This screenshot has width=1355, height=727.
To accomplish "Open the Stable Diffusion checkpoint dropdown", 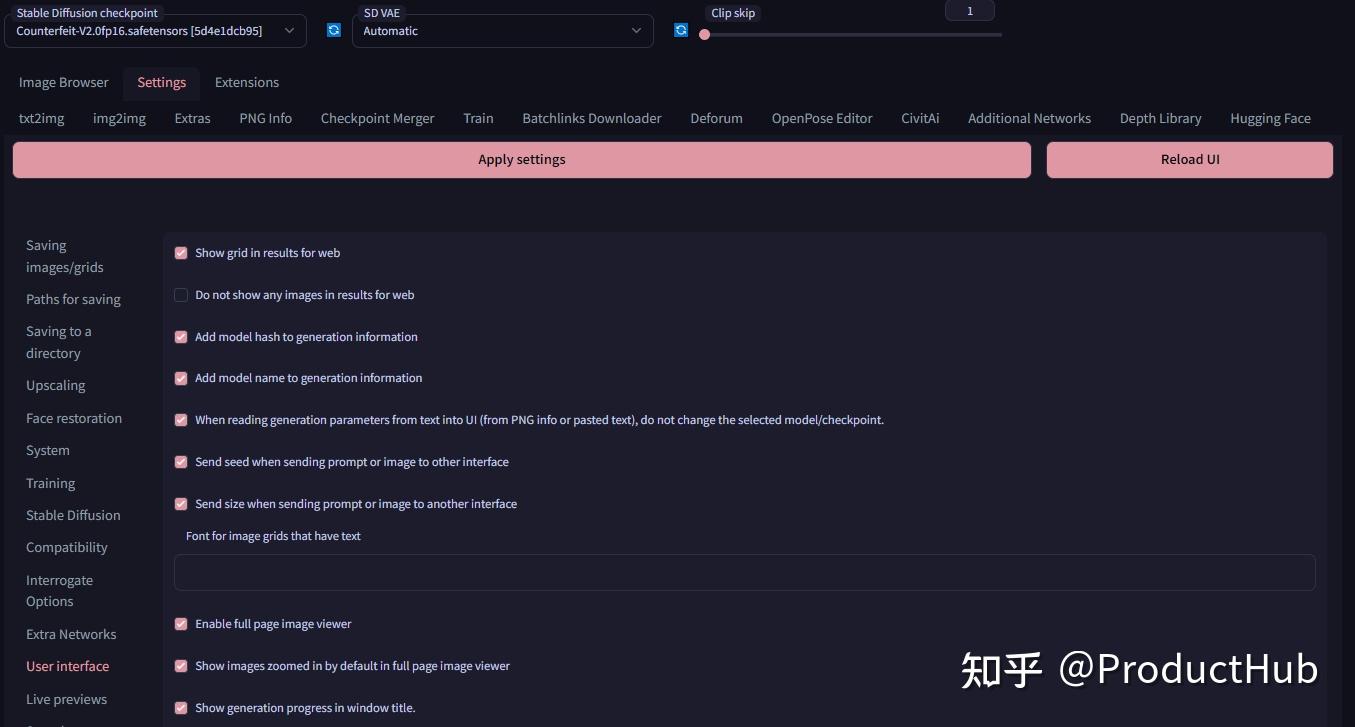I will [289, 30].
